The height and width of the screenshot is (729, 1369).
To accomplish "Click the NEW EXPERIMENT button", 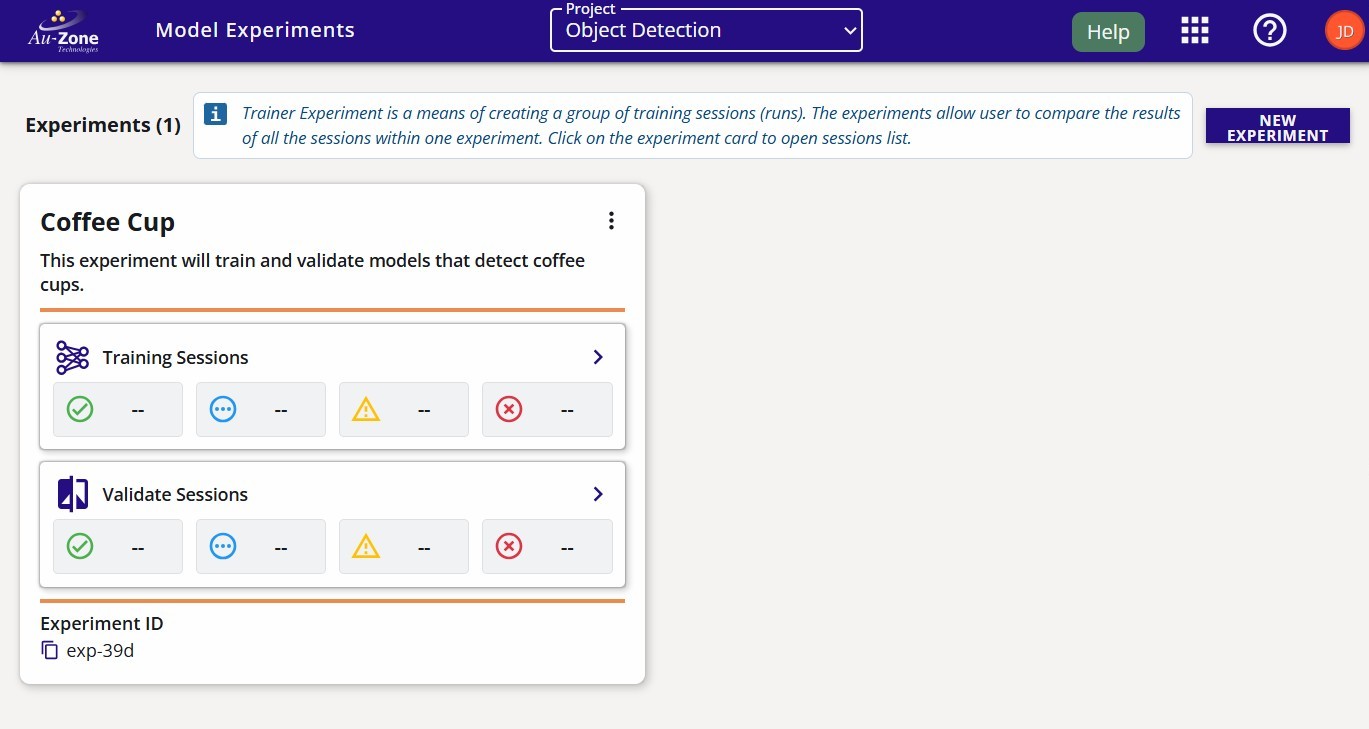I will 1277,127.
